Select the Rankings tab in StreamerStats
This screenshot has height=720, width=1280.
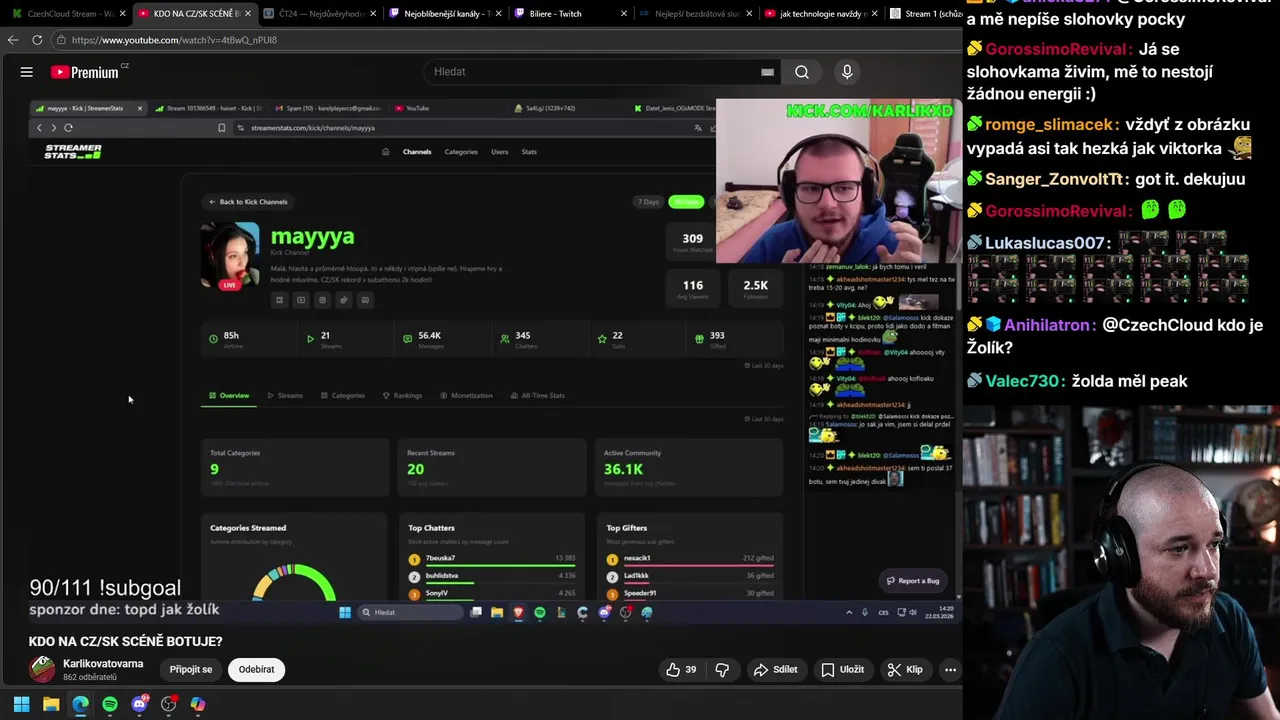[403, 396]
